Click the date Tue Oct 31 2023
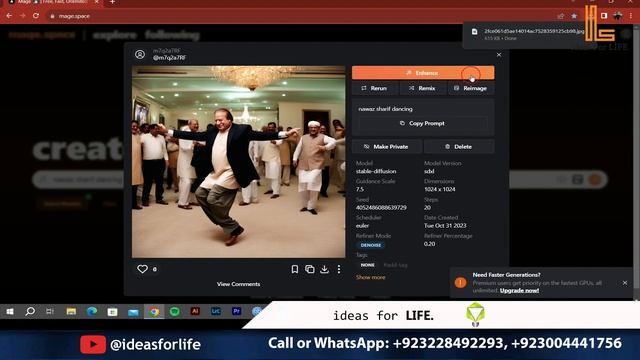Viewport: 640px width, 360px height. coord(445,226)
